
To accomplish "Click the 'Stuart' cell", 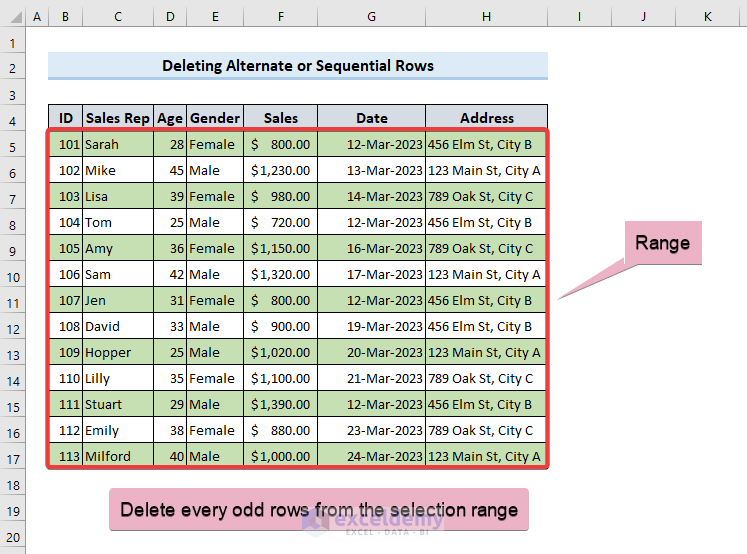I will (x=118, y=404).
